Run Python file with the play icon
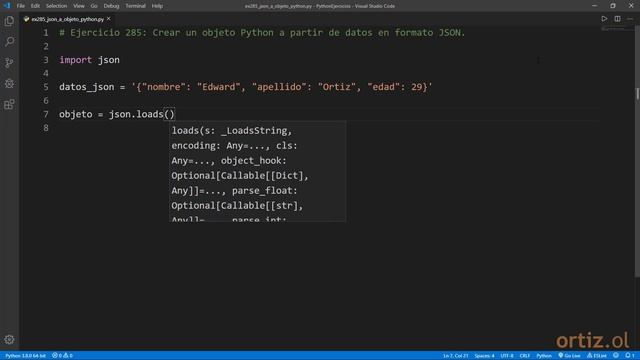The height and width of the screenshot is (360, 640). point(604,19)
